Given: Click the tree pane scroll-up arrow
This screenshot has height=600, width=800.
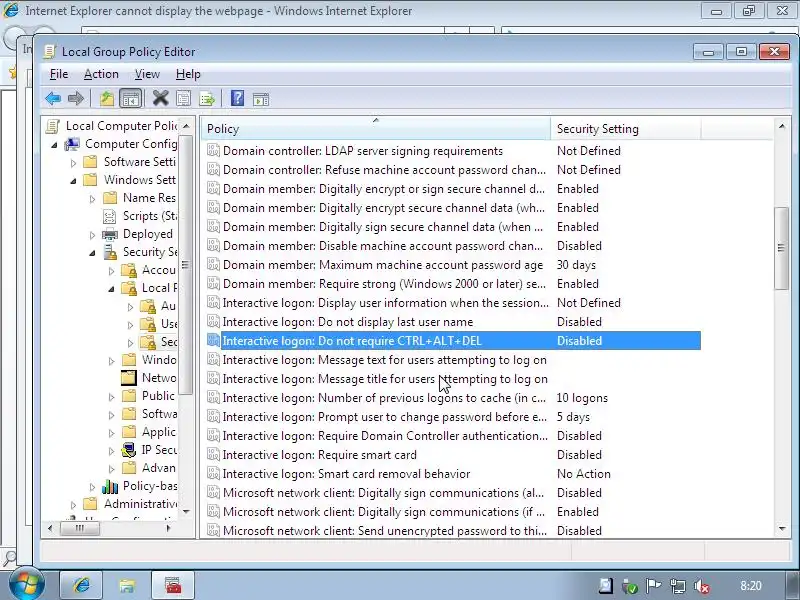Looking at the screenshot, I should [x=186, y=126].
